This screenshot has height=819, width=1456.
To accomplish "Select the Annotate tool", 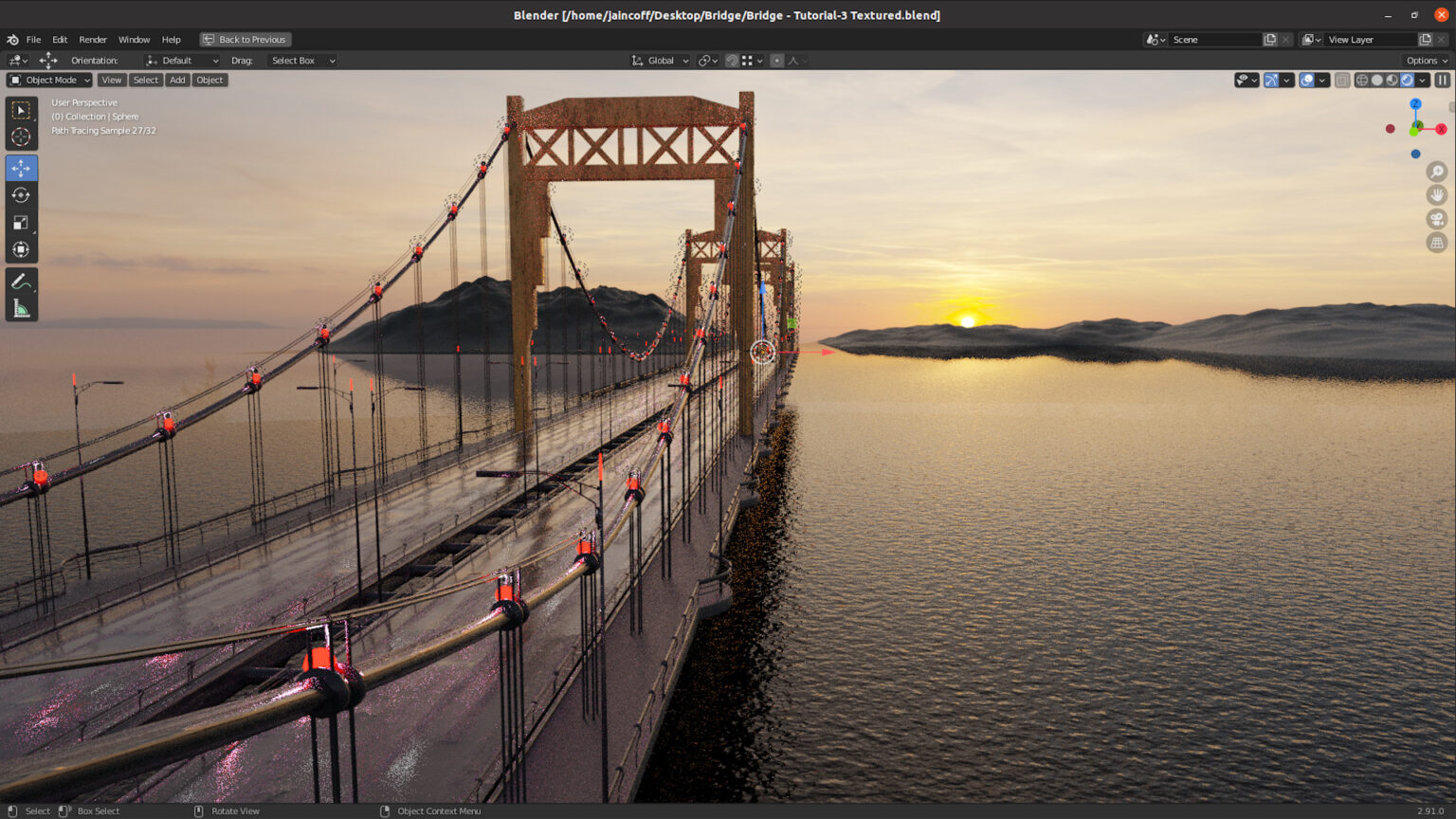I will tap(21, 280).
